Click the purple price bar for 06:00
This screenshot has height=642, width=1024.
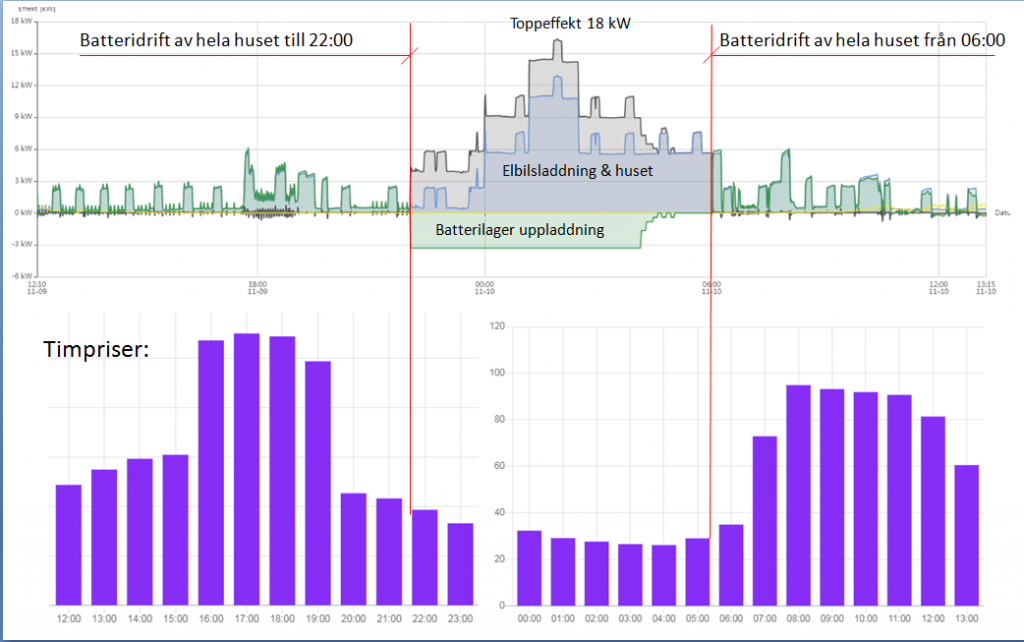731,565
